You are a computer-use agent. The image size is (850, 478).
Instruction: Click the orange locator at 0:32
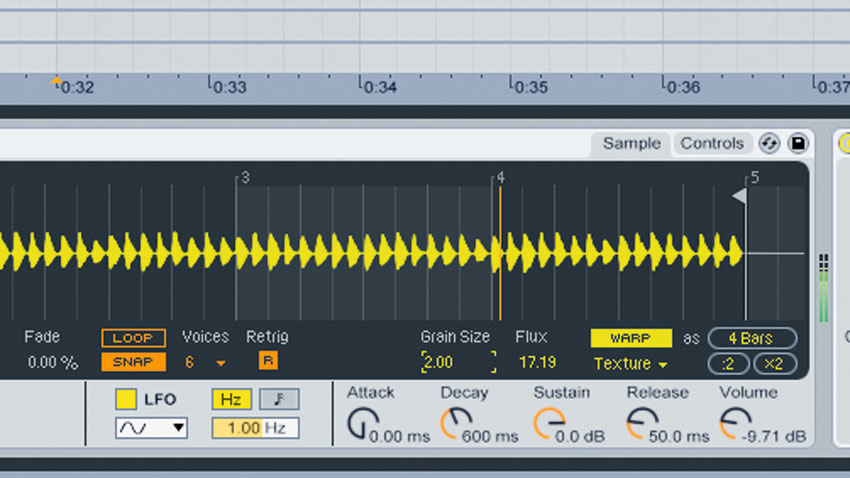56,81
